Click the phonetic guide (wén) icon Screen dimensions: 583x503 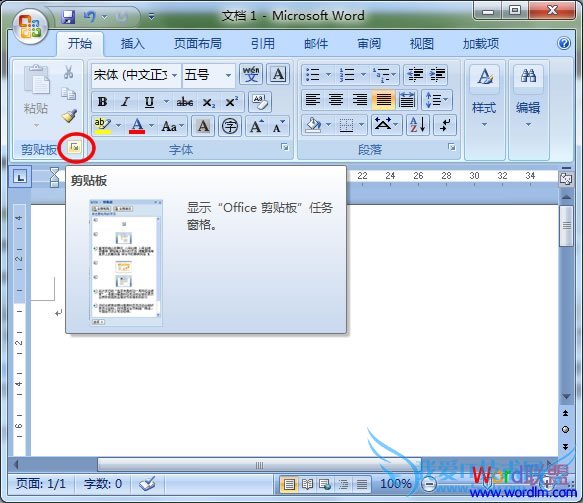[251, 74]
